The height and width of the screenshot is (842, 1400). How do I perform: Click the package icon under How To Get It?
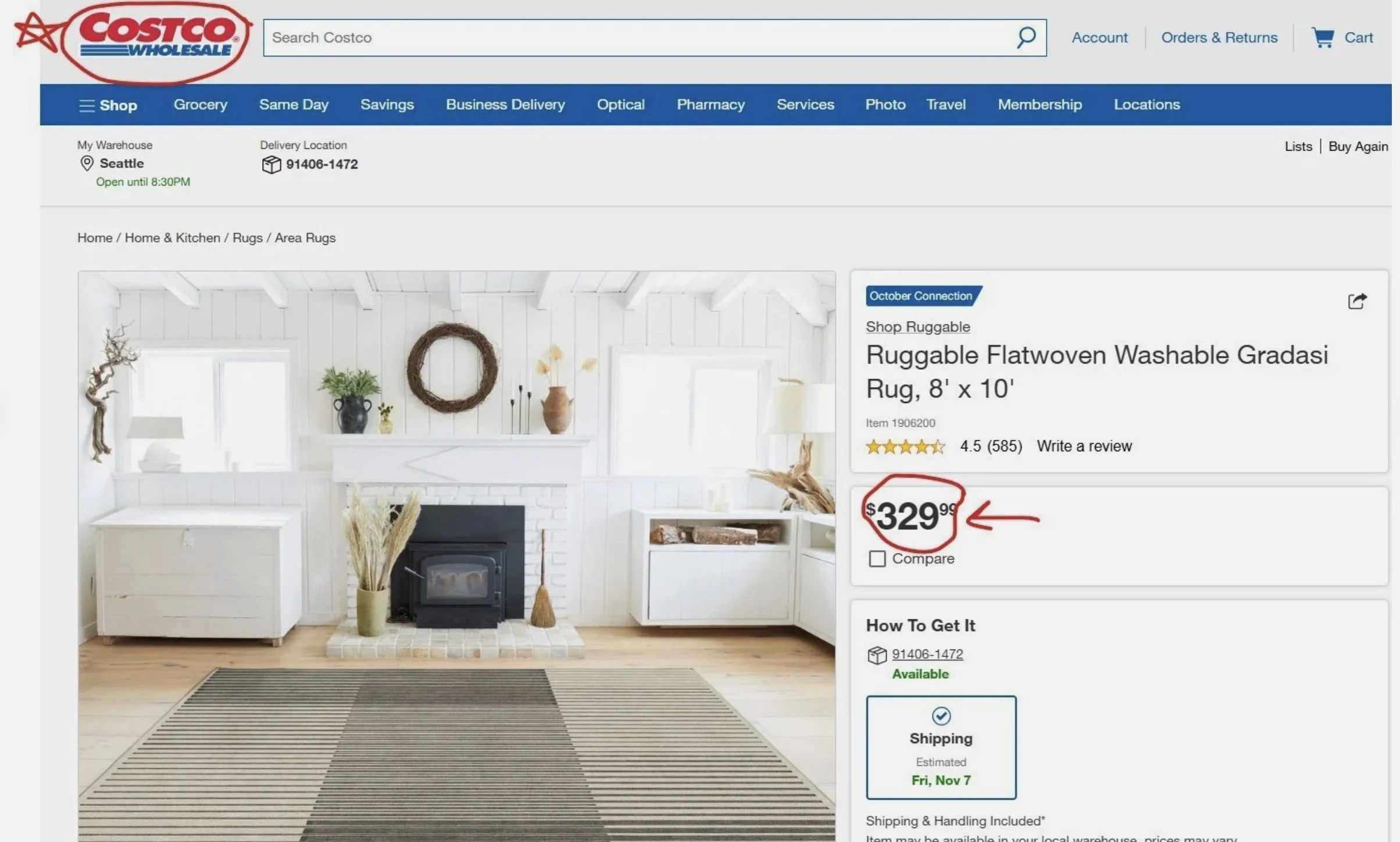coord(877,655)
